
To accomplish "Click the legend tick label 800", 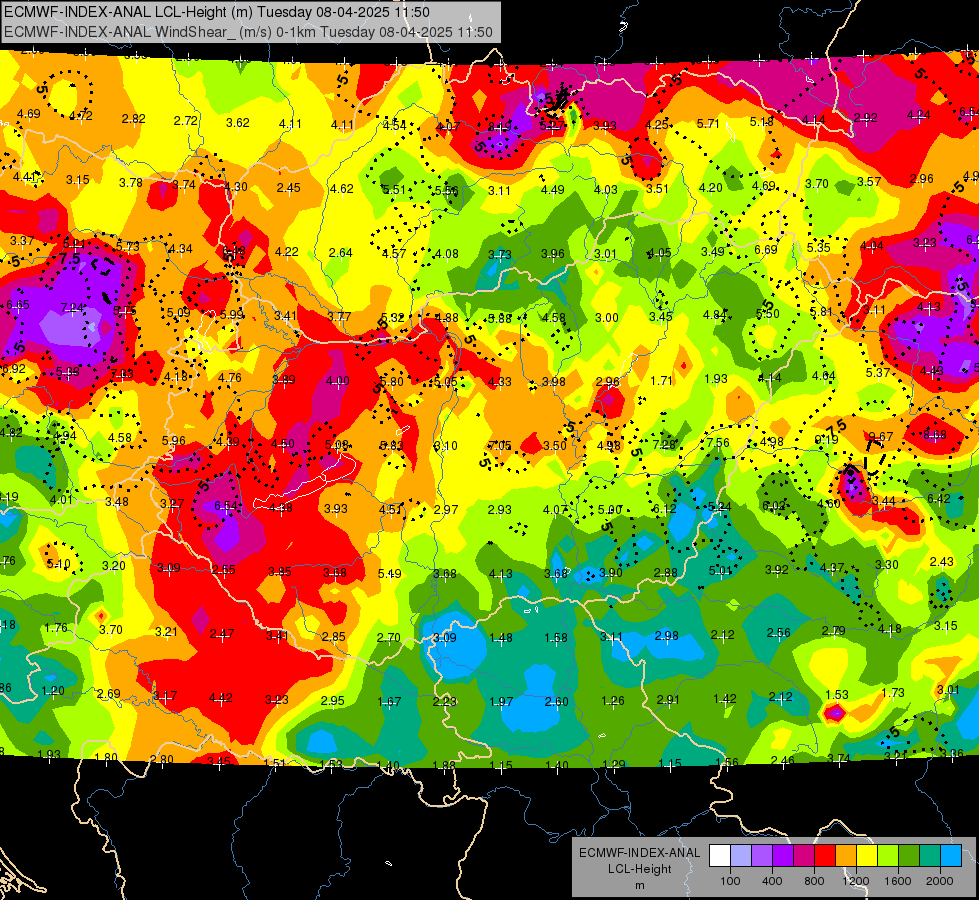I will click(x=814, y=881).
